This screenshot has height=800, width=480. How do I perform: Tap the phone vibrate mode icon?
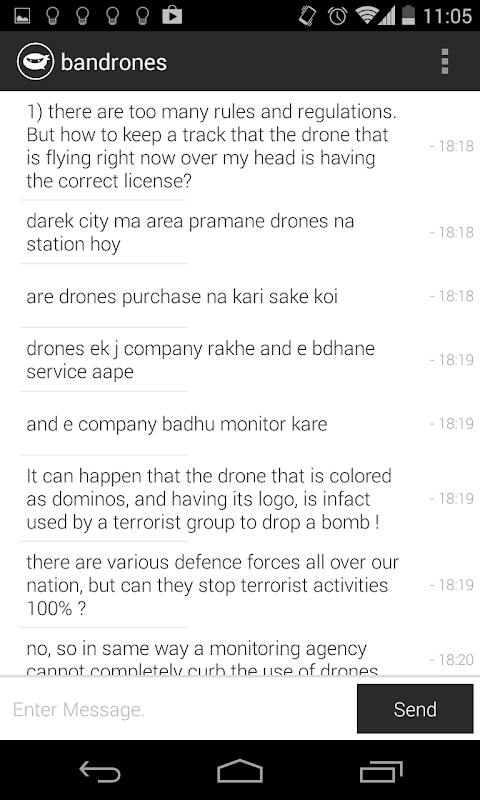[x=307, y=16]
